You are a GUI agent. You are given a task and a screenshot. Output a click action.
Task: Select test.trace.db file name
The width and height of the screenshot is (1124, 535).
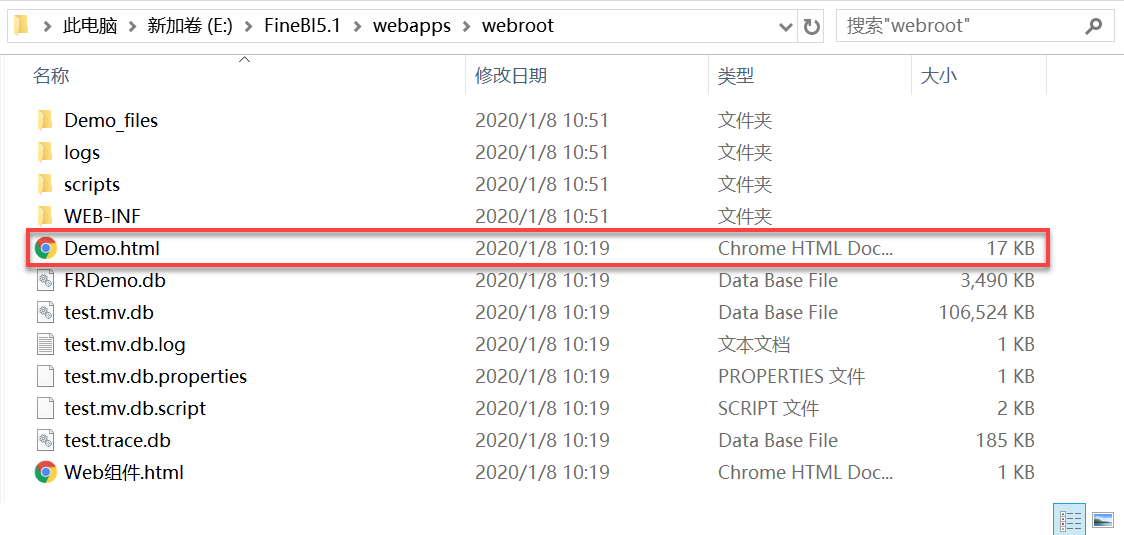point(118,440)
